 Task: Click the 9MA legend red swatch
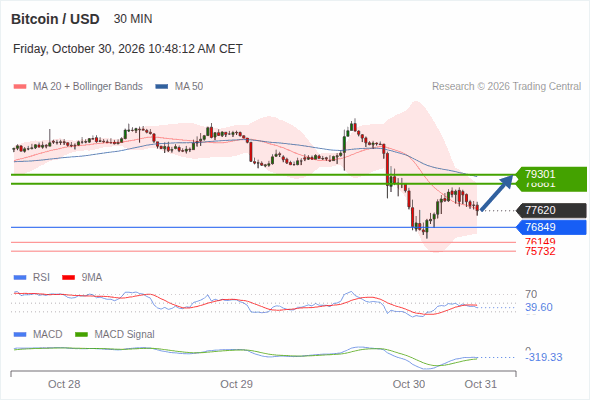68,278
